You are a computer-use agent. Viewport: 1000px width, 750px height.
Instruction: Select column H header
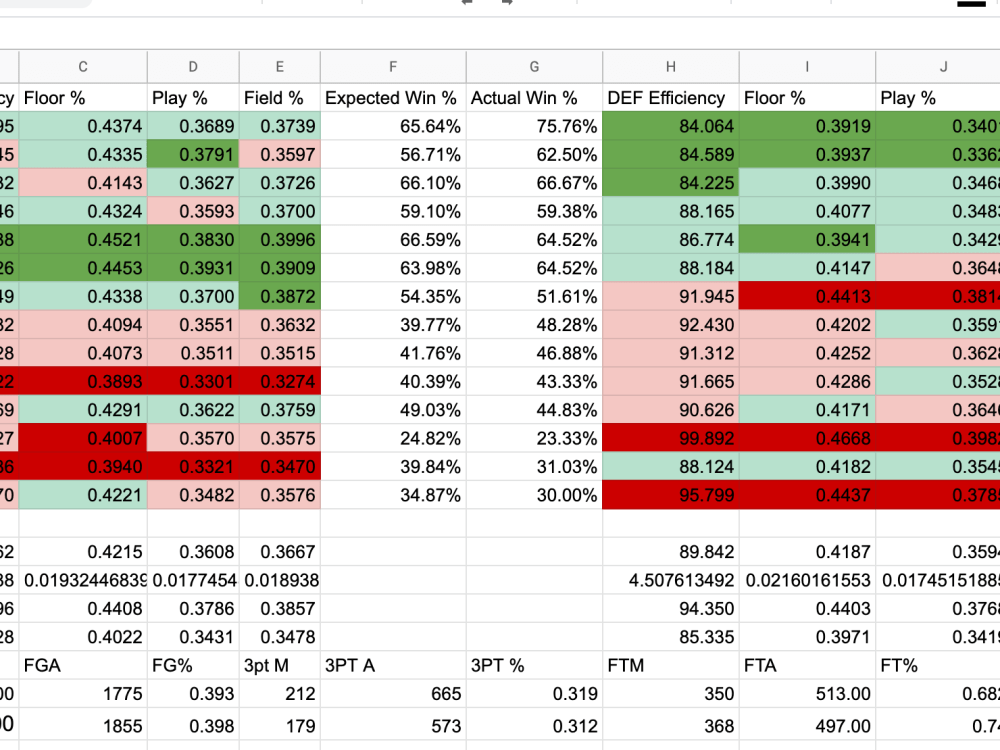(671, 66)
